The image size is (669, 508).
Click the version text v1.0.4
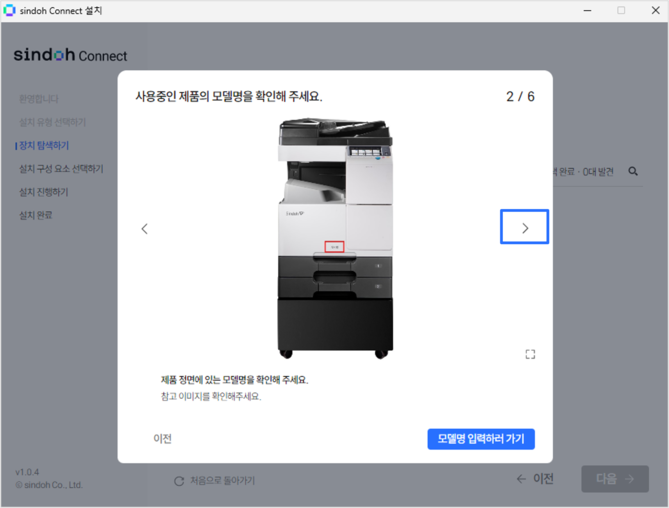tap(27, 472)
